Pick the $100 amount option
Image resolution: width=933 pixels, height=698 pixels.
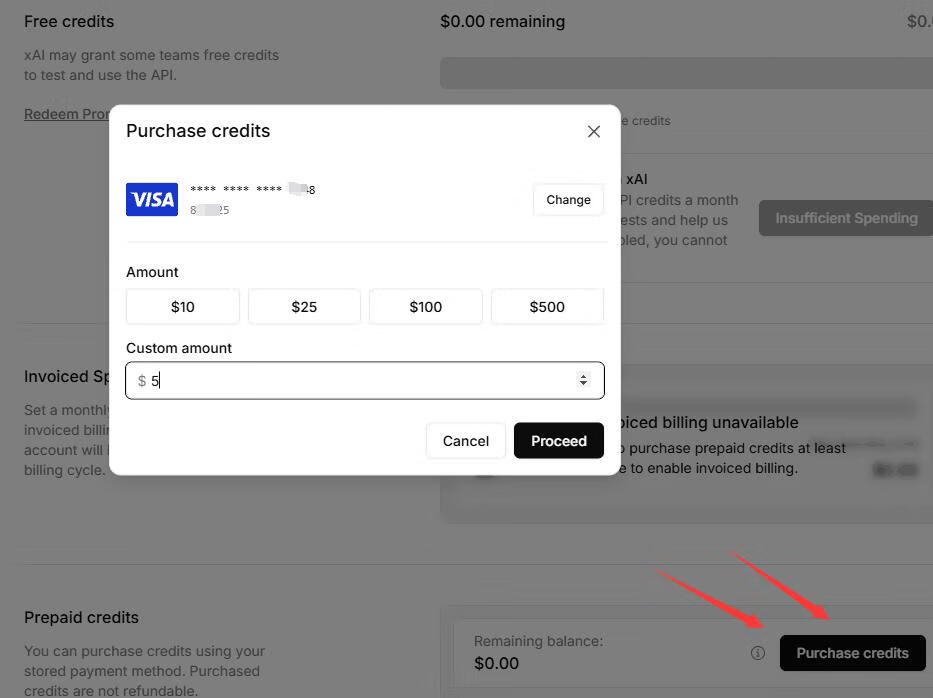[426, 307]
